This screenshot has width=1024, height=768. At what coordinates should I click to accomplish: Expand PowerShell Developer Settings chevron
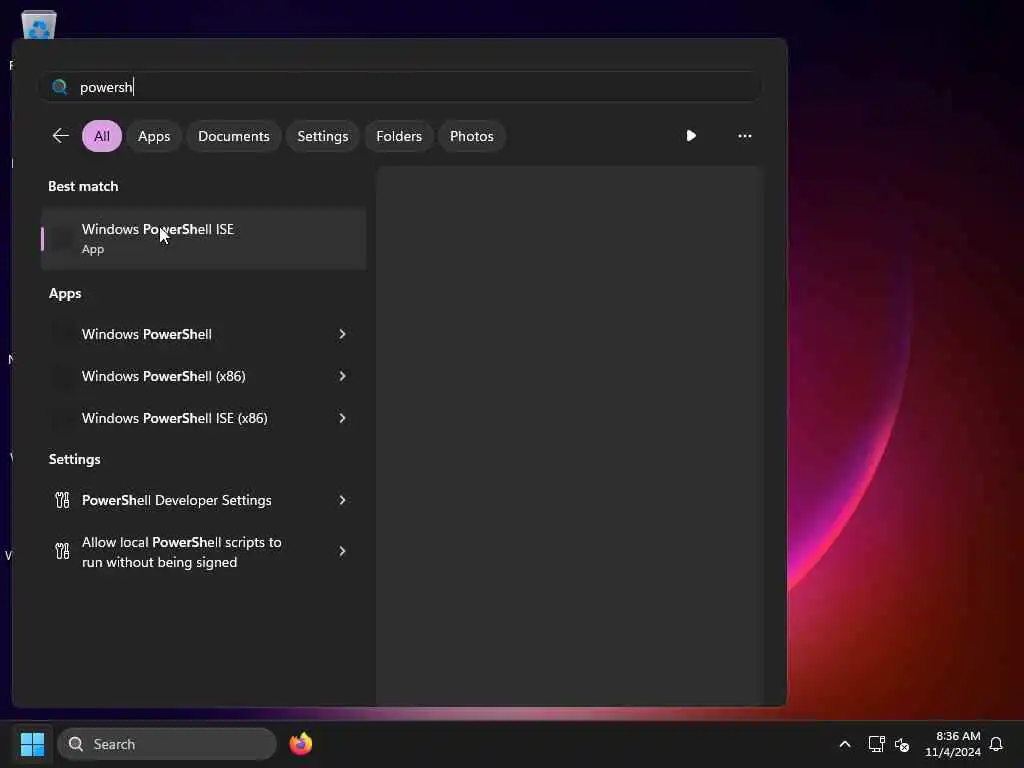[342, 500]
